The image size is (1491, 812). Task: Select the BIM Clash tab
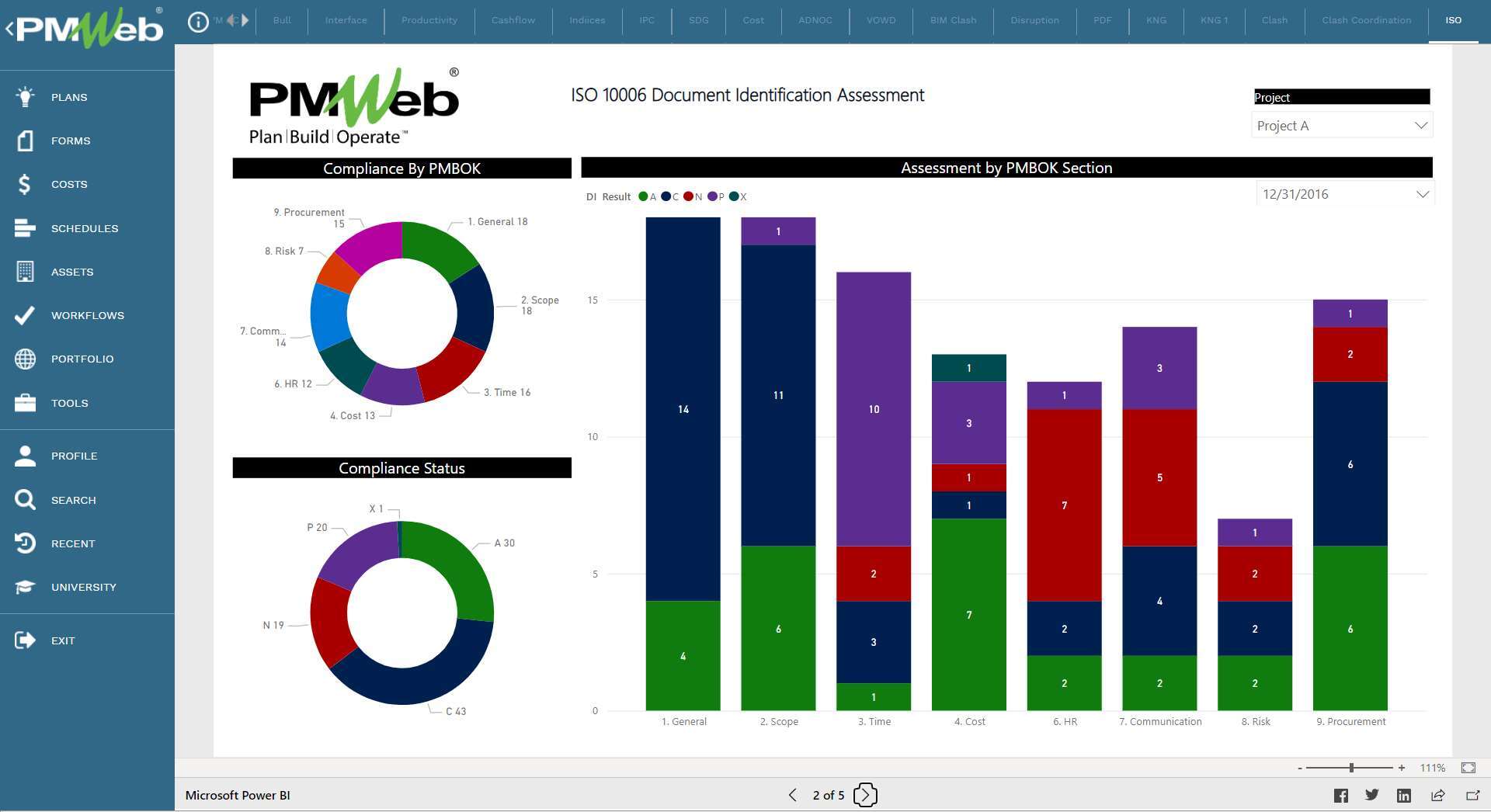(951, 20)
